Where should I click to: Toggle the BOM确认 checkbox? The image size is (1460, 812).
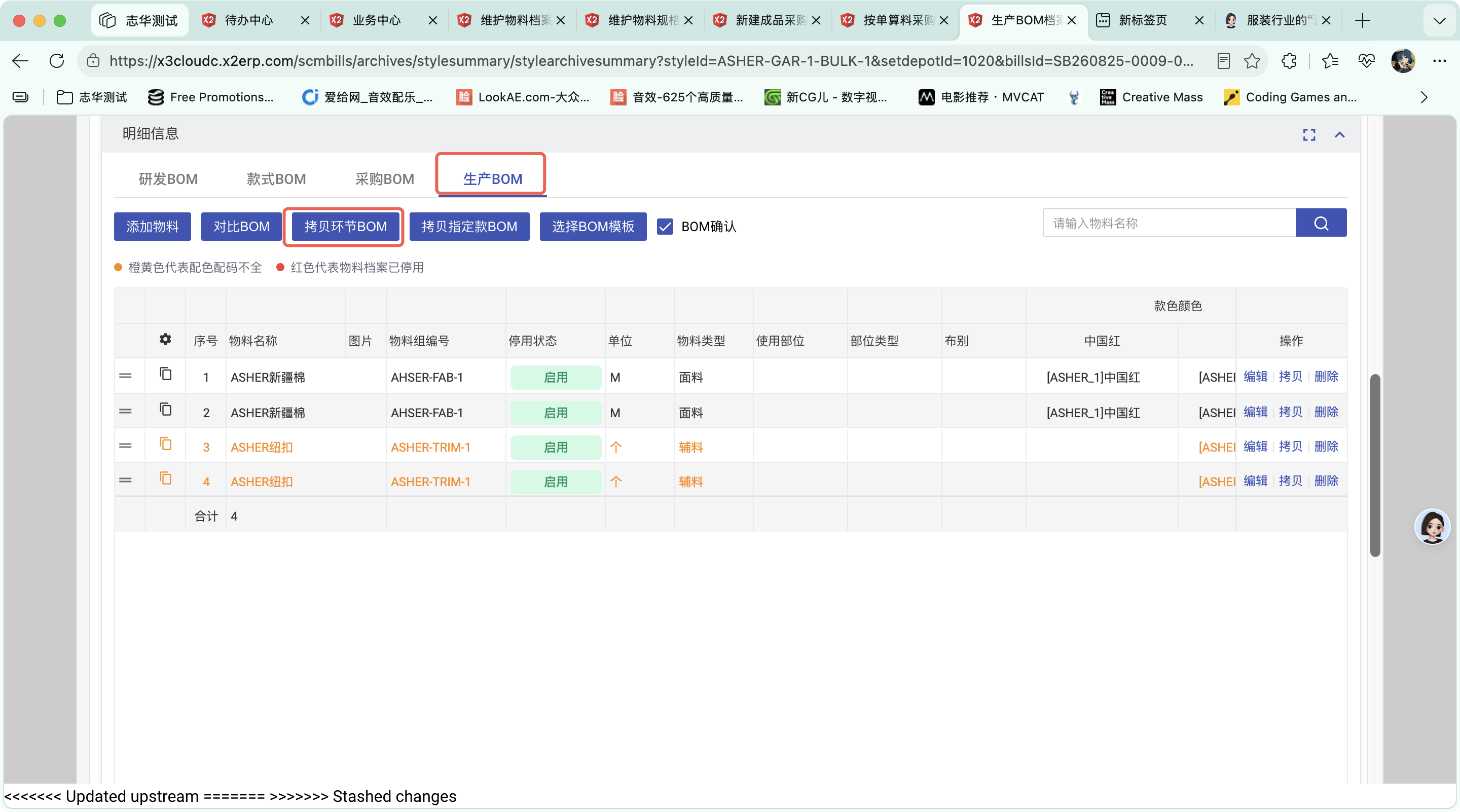(665, 227)
